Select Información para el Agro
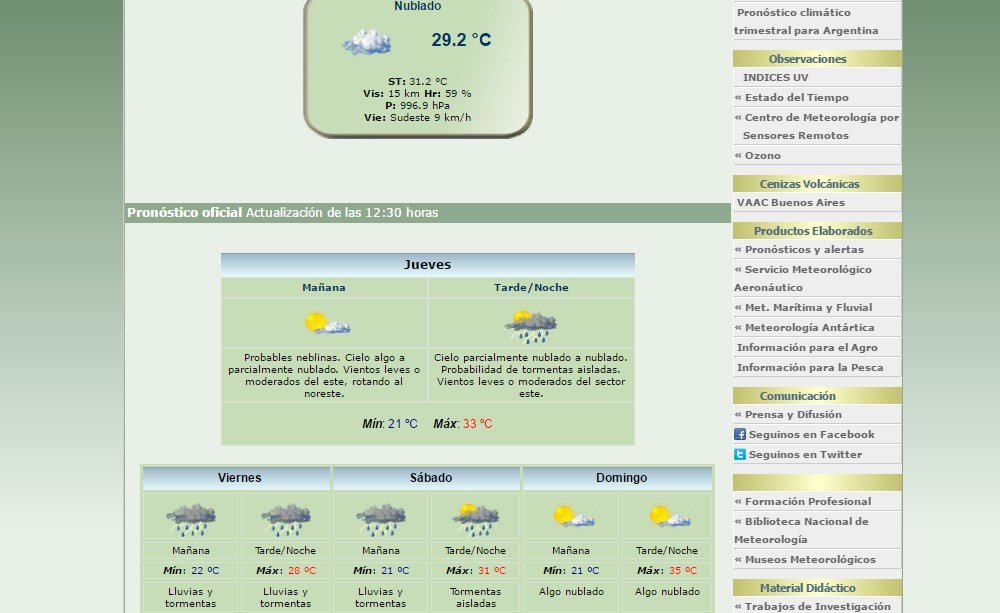Viewport: 1000px width, 613px height. click(807, 347)
